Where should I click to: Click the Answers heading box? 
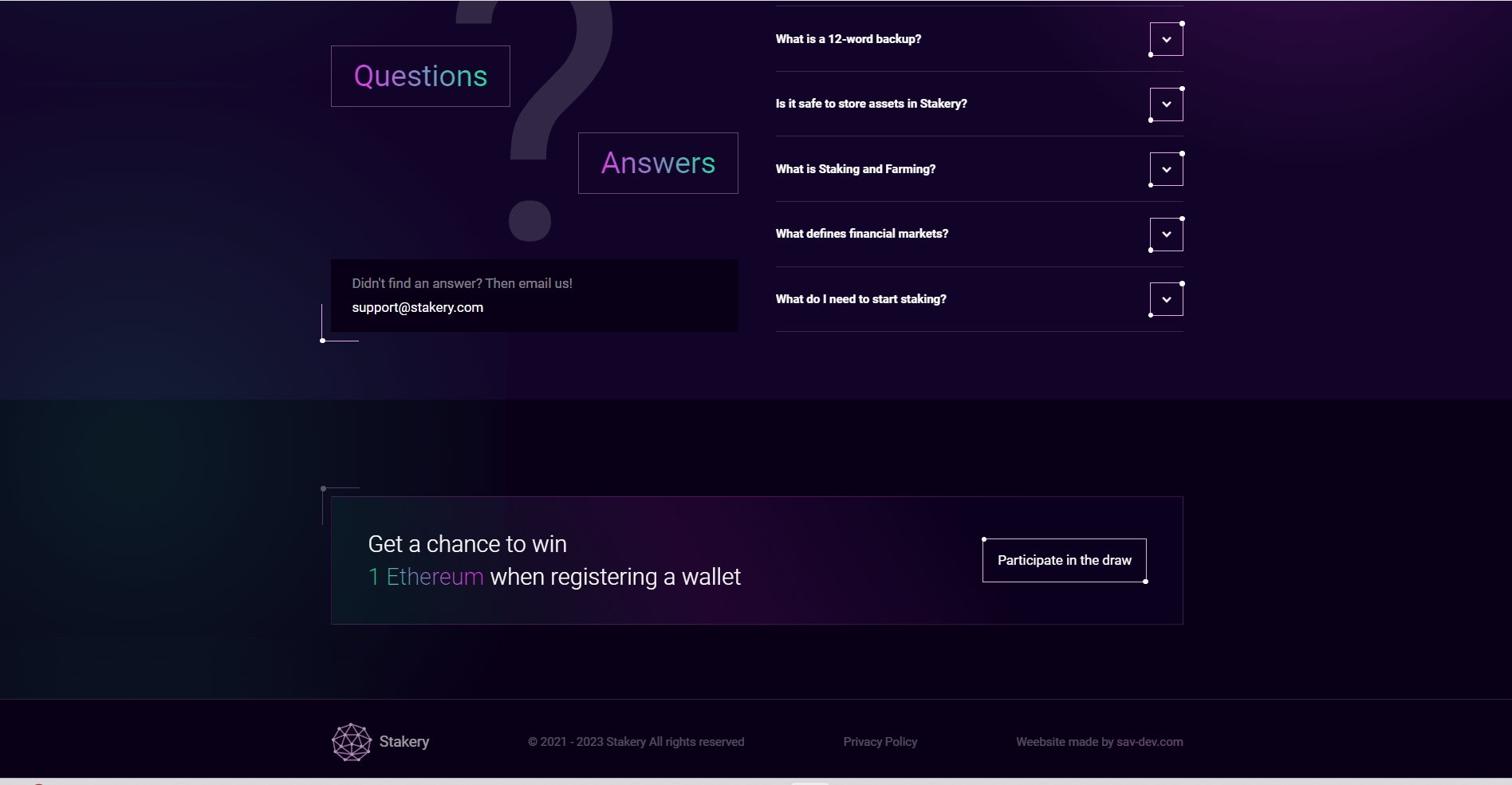point(658,163)
